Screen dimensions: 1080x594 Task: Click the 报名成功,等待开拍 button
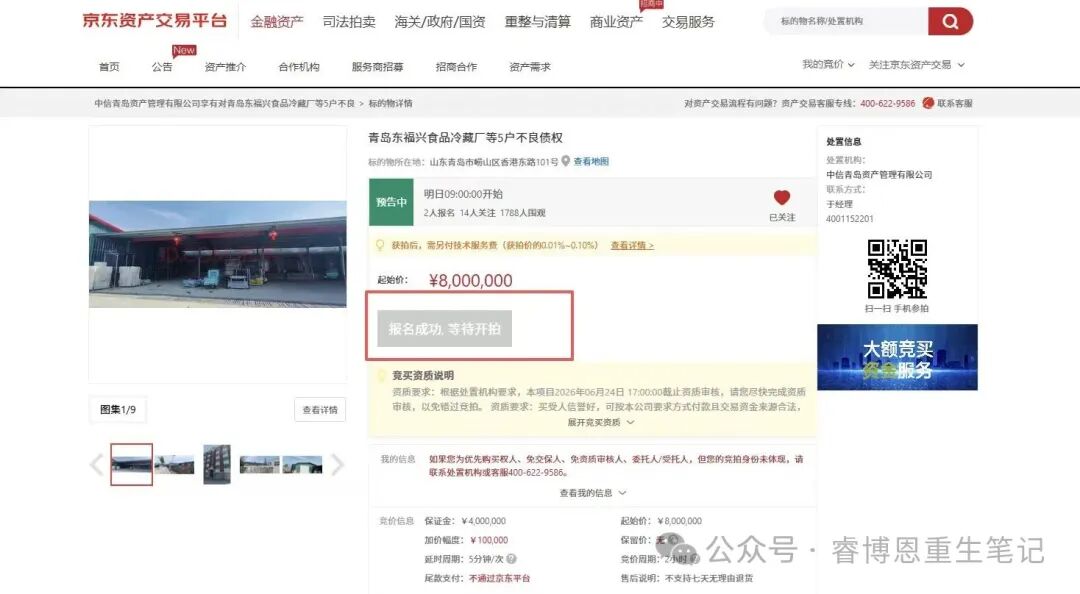pos(444,329)
